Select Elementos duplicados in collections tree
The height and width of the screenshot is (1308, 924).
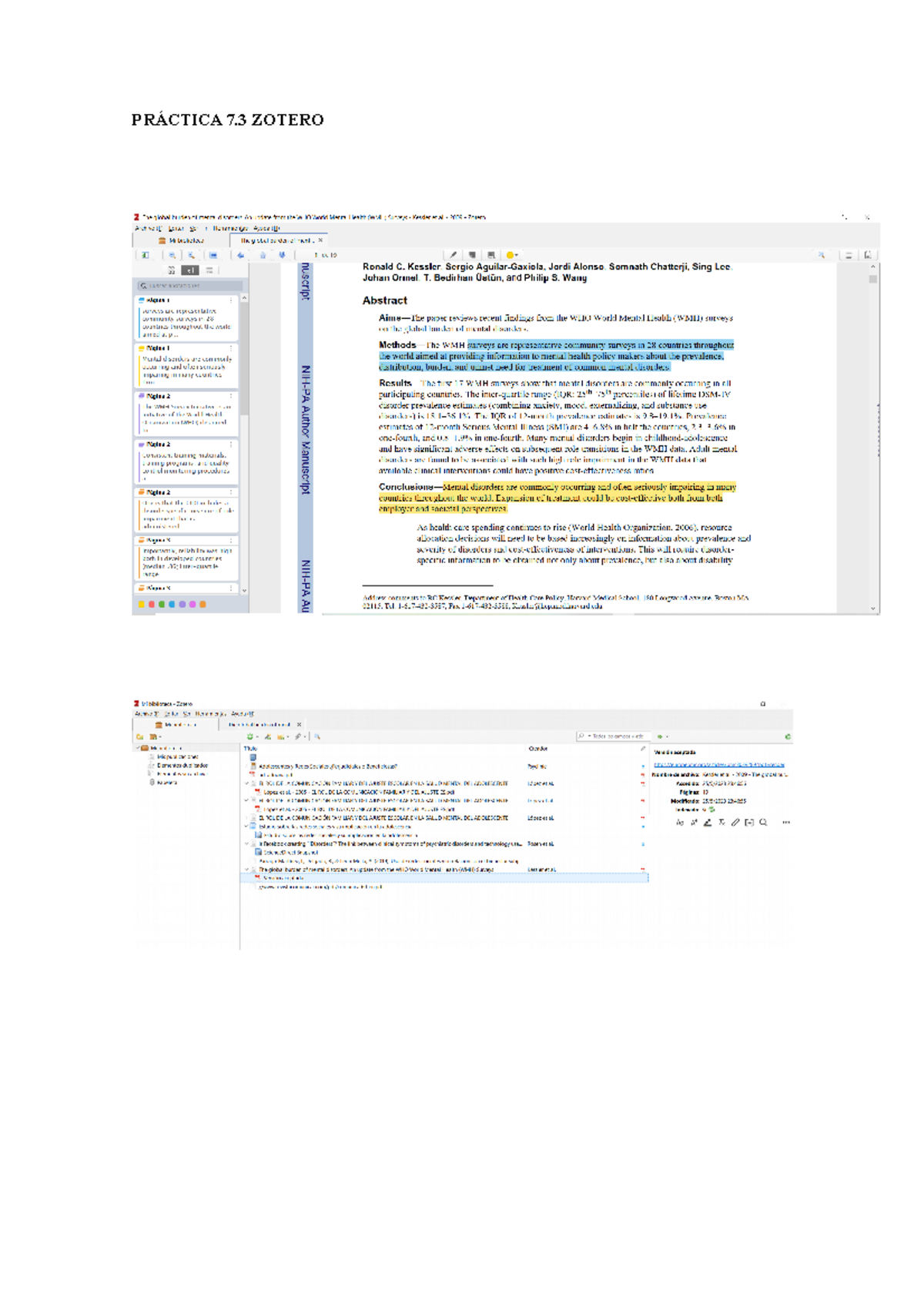pyautogui.click(x=182, y=766)
